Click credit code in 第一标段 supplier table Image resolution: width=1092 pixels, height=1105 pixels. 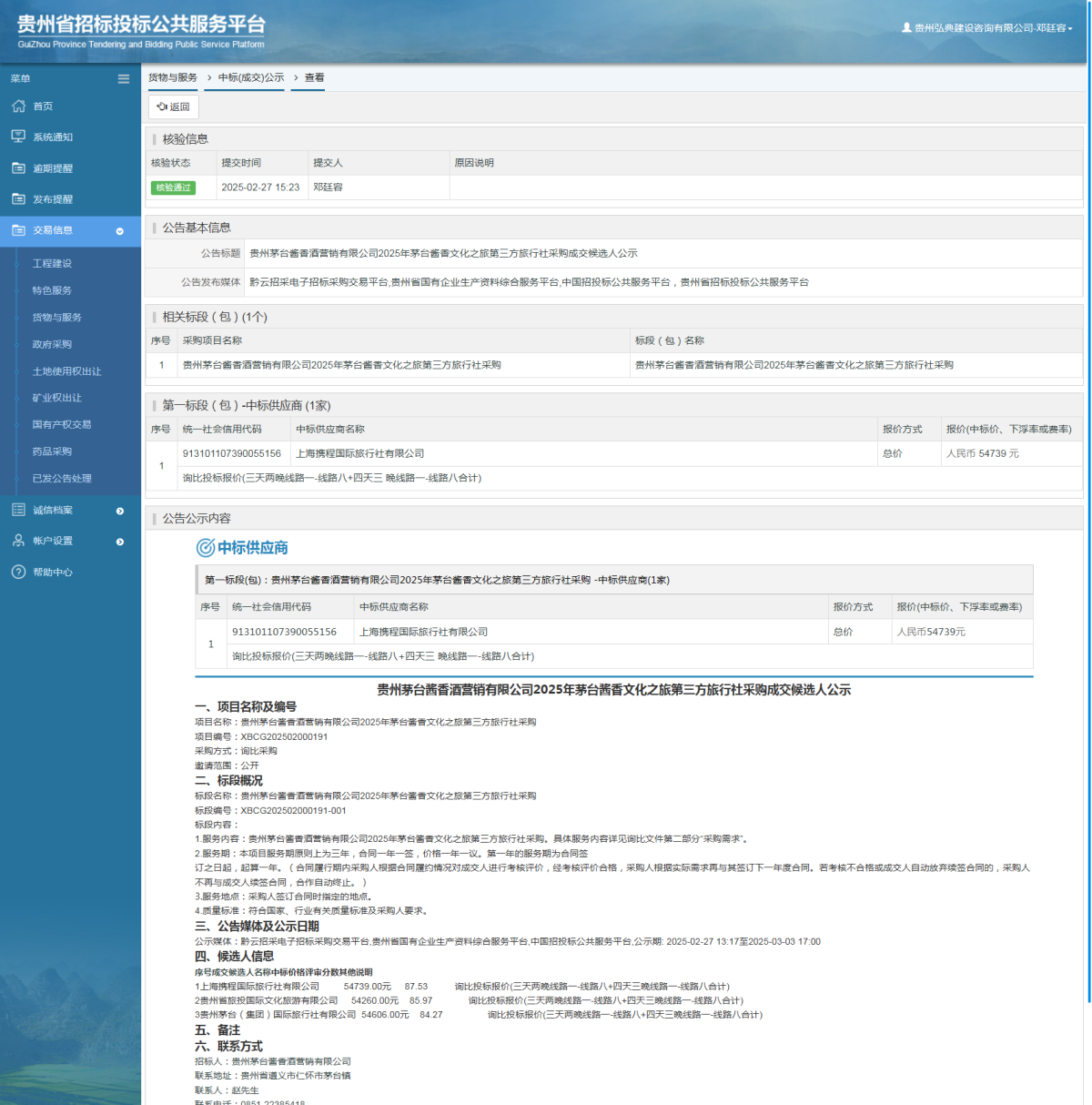[x=232, y=453]
